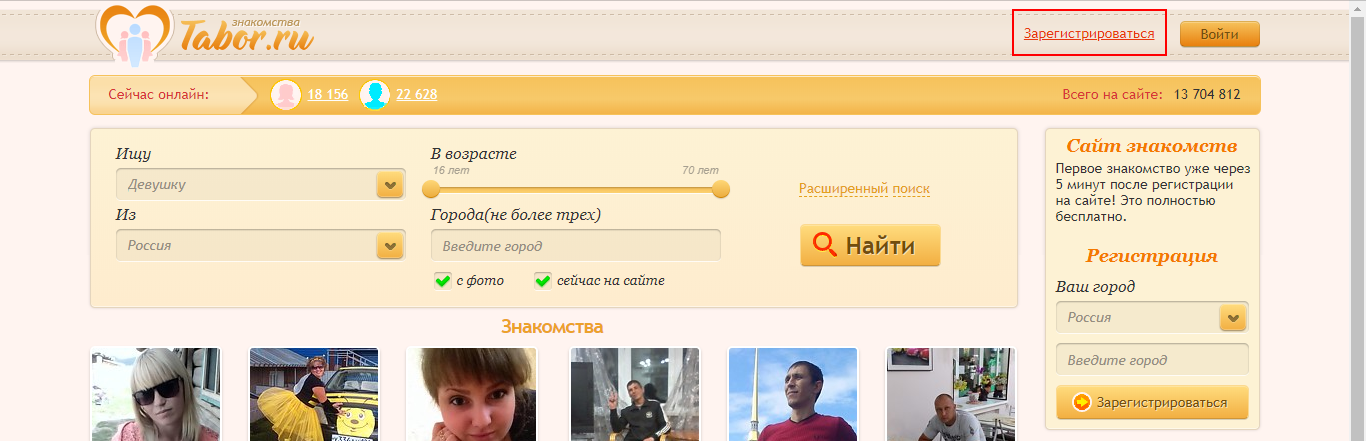Uncheck the 'сейчас на сайте' checkbox

click(x=543, y=281)
